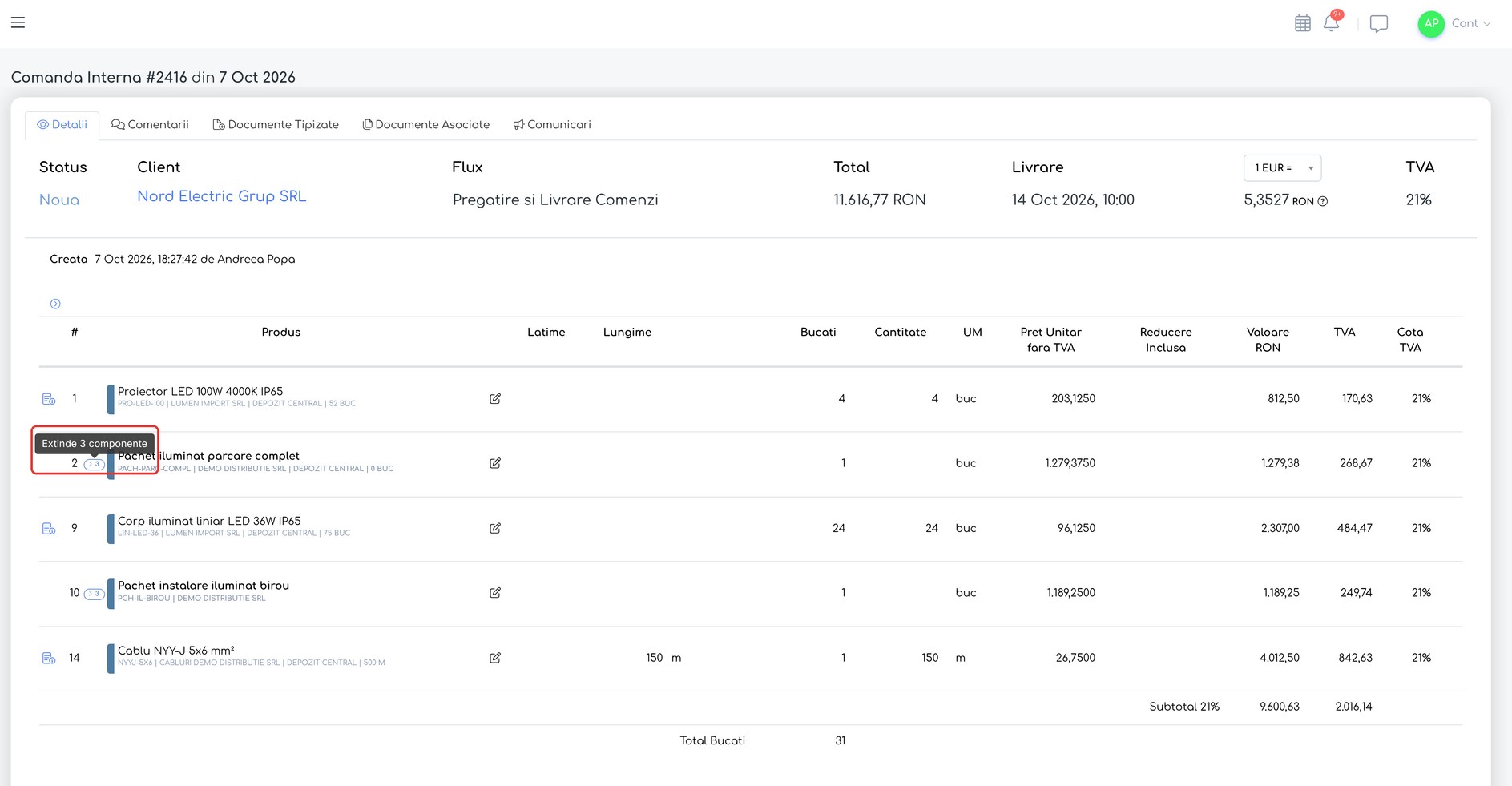
Task: Expand components of Pachet instalare iluminat birou
Action: pos(94,593)
